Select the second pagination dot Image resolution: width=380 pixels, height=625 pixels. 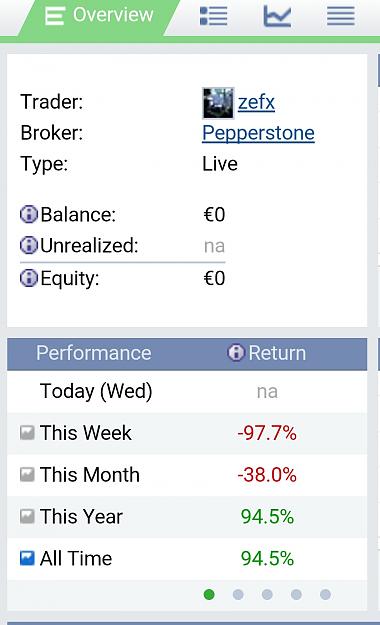[x=238, y=594]
